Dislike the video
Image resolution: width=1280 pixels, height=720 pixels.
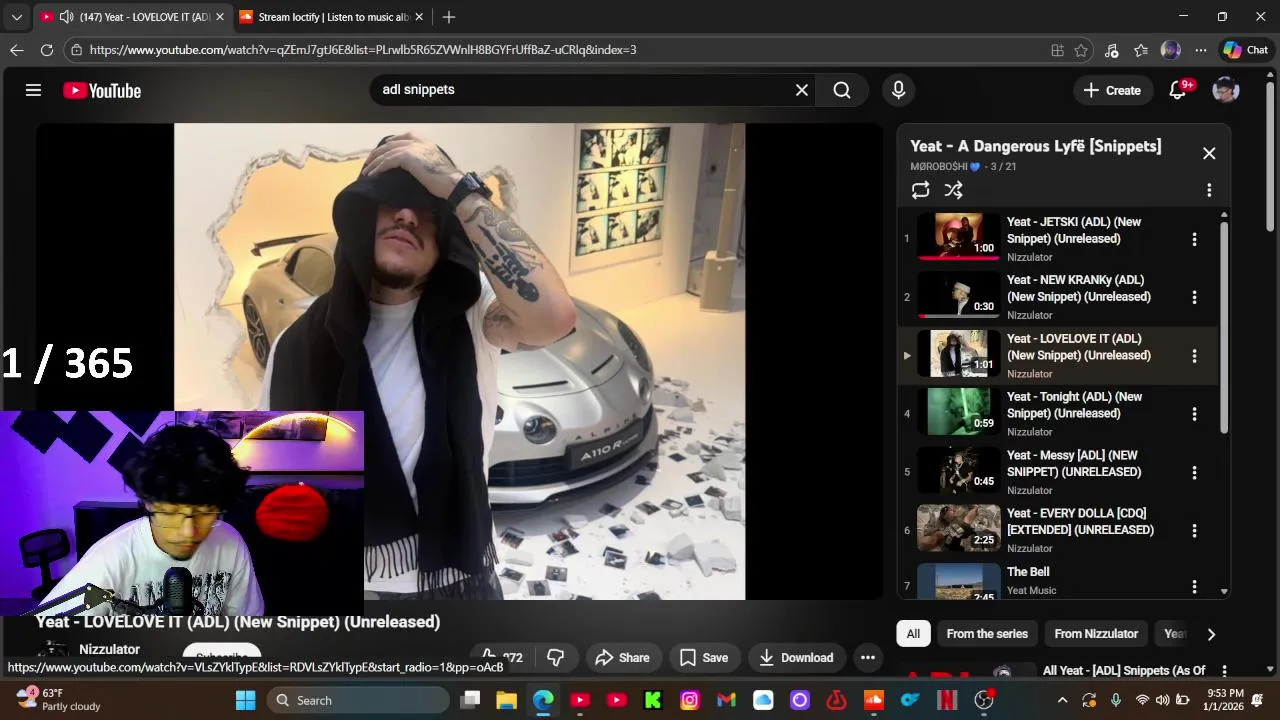point(556,658)
